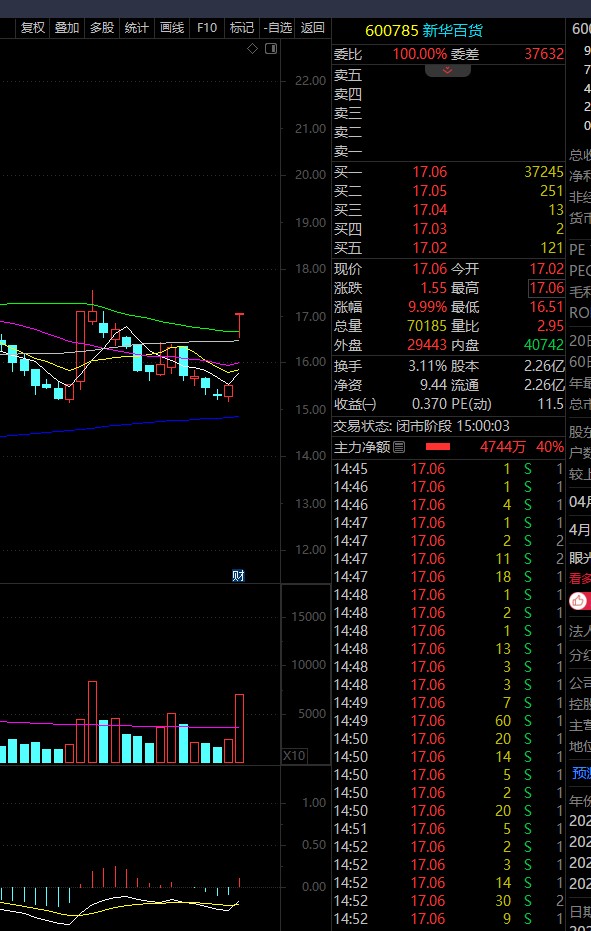Open the F10 company info
Viewport: 591px width, 931px height.
(x=207, y=27)
